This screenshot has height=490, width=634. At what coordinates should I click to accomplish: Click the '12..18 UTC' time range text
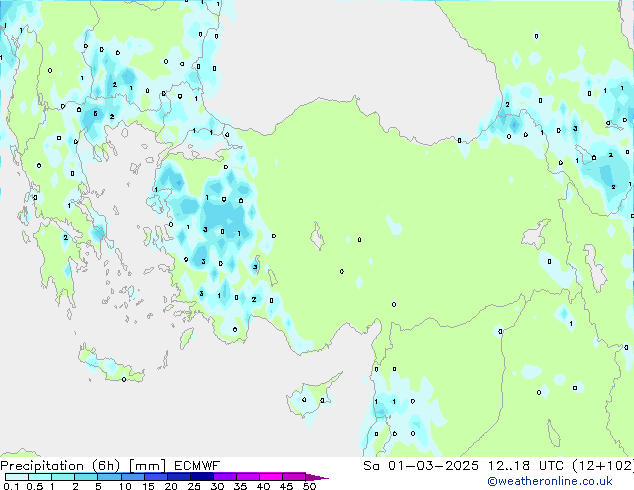click(x=525, y=466)
